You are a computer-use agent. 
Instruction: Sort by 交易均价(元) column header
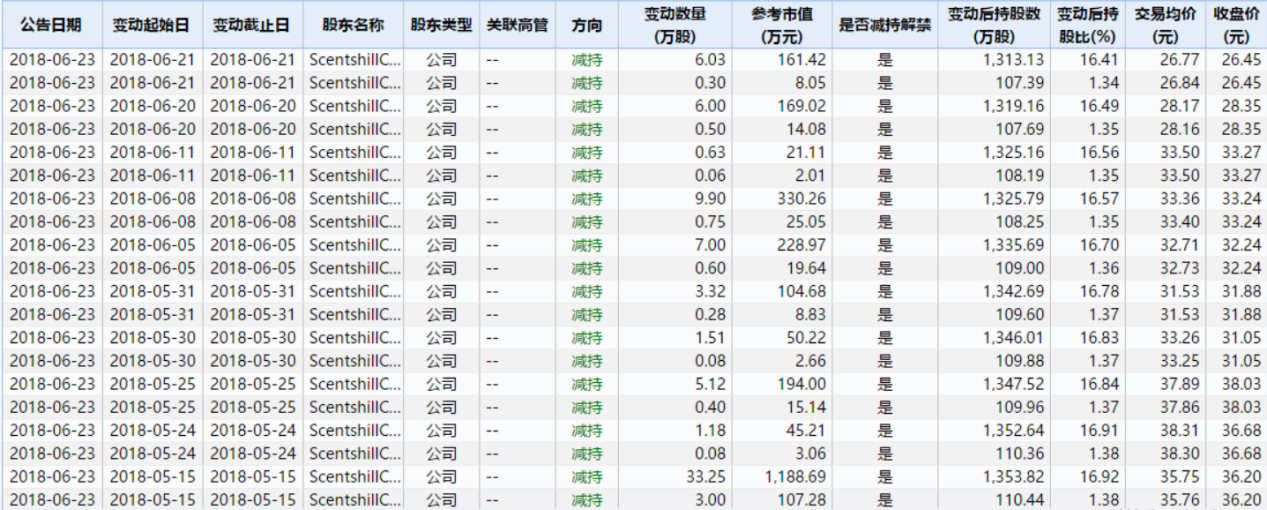pyautogui.click(x=1165, y=24)
